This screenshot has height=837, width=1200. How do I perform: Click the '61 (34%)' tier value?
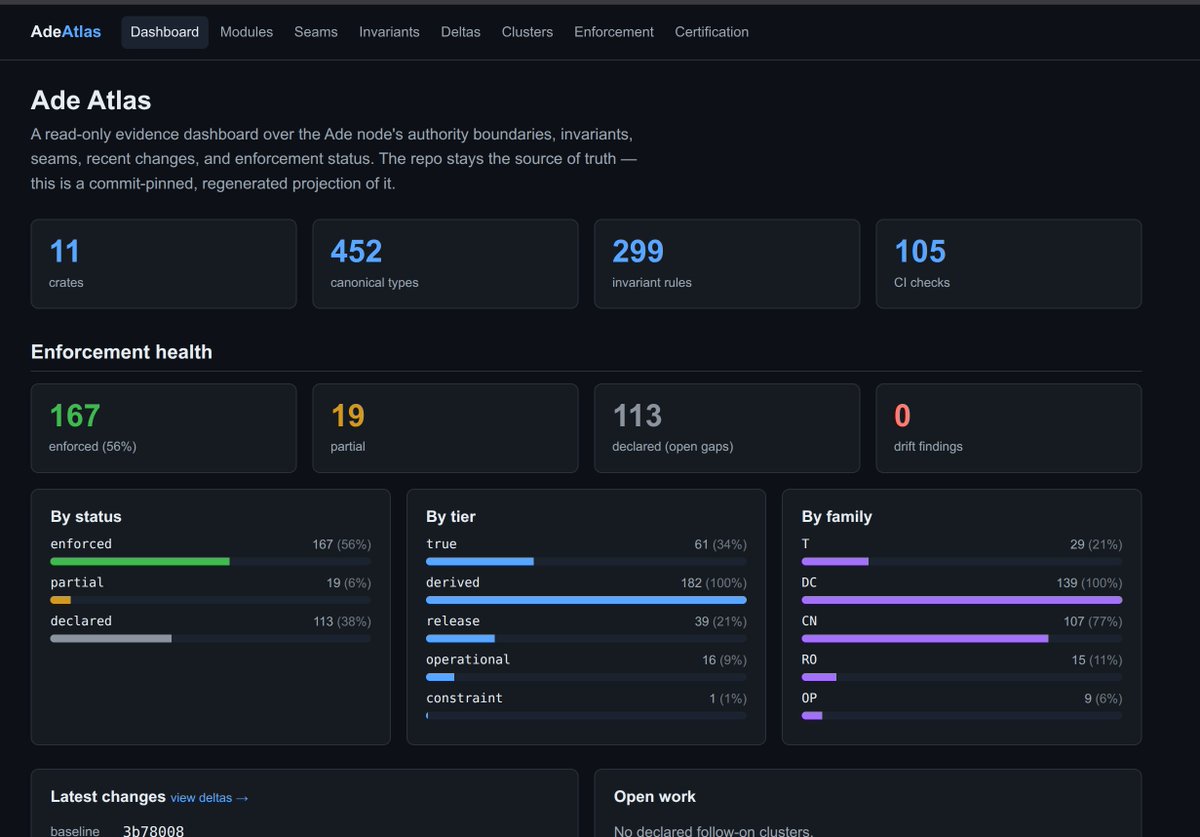pos(720,545)
